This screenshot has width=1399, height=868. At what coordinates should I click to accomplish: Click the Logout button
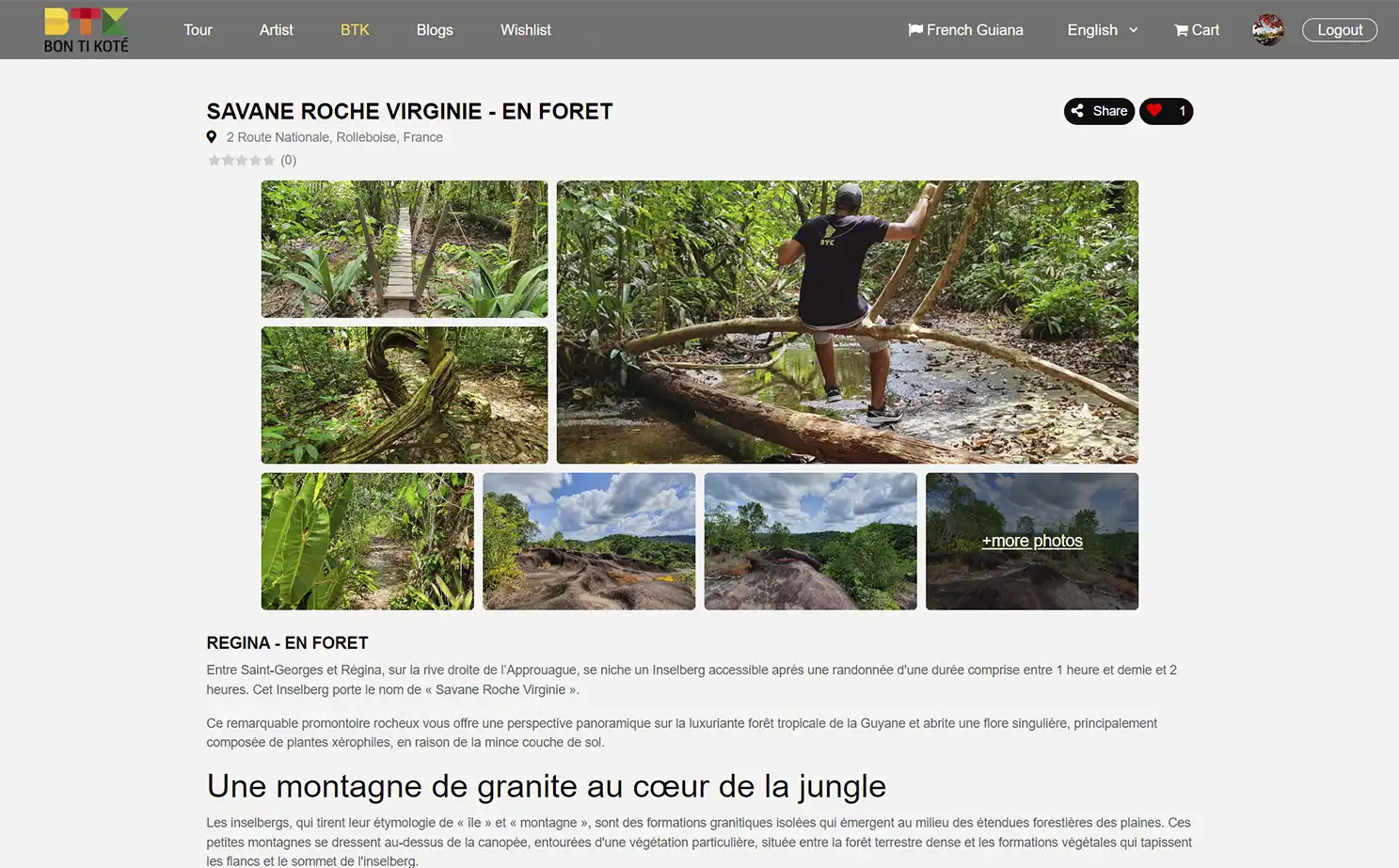(x=1340, y=30)
